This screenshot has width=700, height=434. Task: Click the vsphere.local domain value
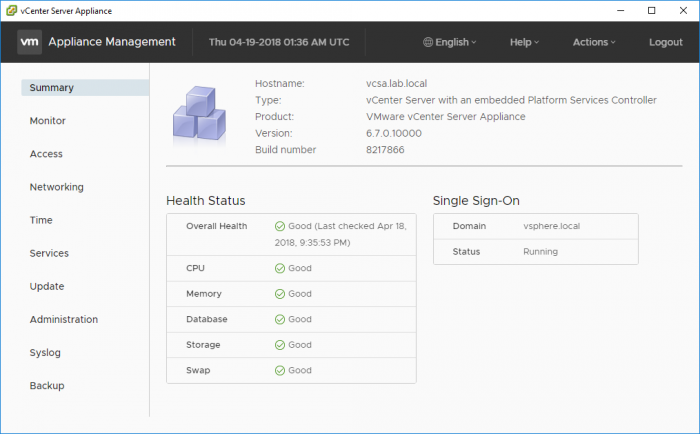[551, 226]
